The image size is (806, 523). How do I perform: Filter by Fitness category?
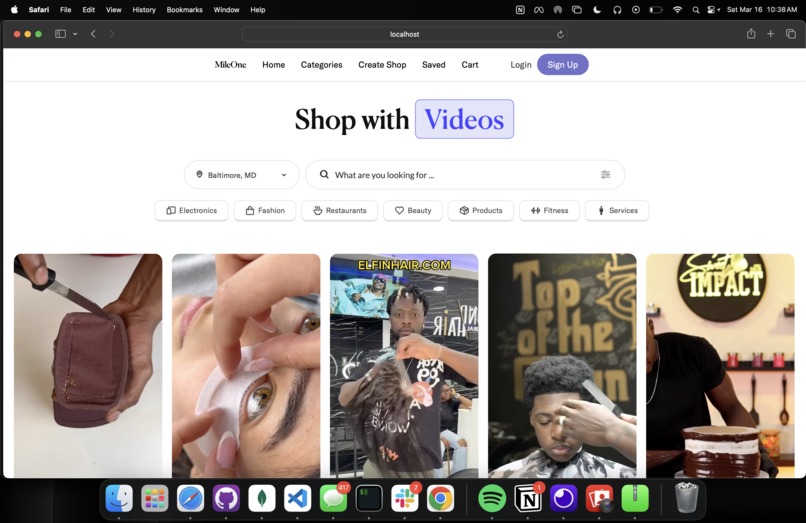coord(549,210)
